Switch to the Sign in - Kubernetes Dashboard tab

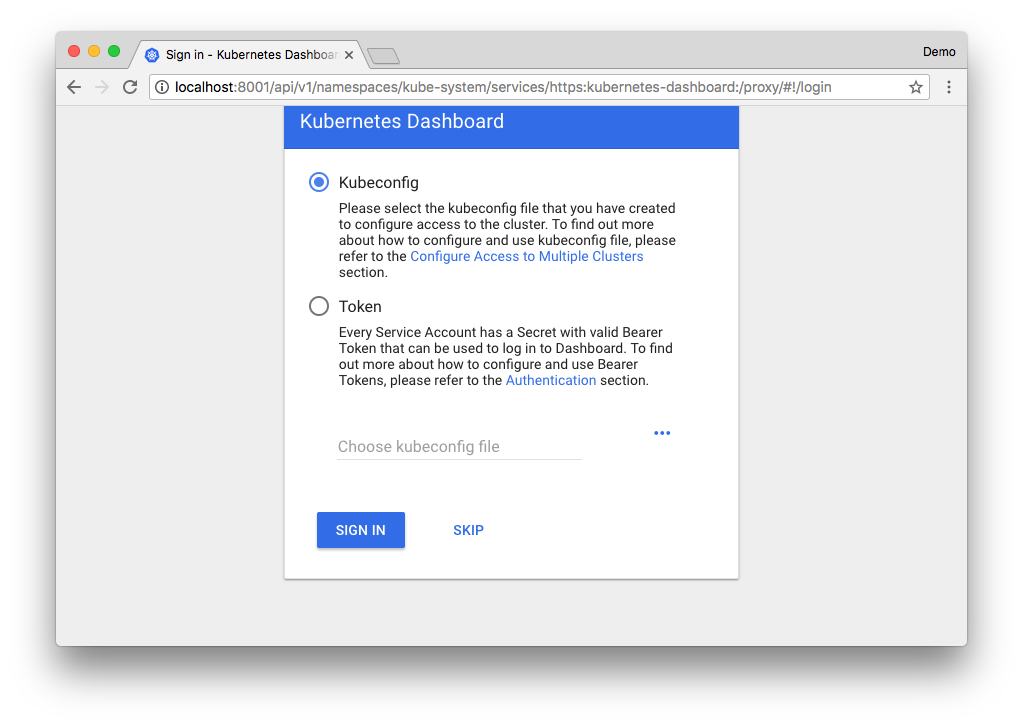pyautogui.click(x=251, y=55)
